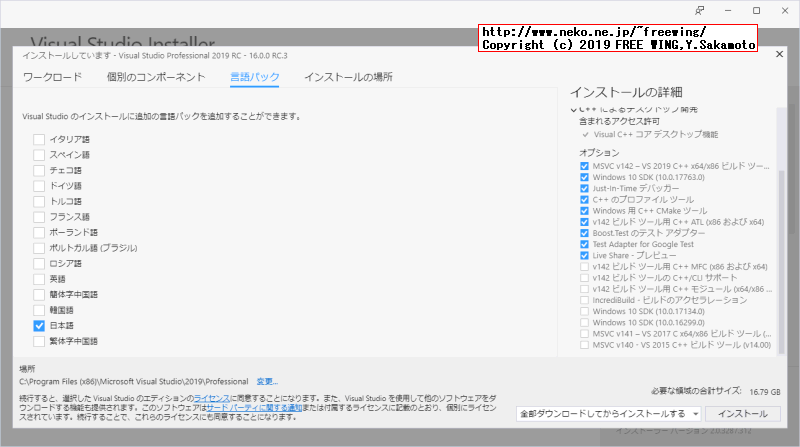Check MSVC v140 - VS 2015 C++ build tools

click(584, 345)
